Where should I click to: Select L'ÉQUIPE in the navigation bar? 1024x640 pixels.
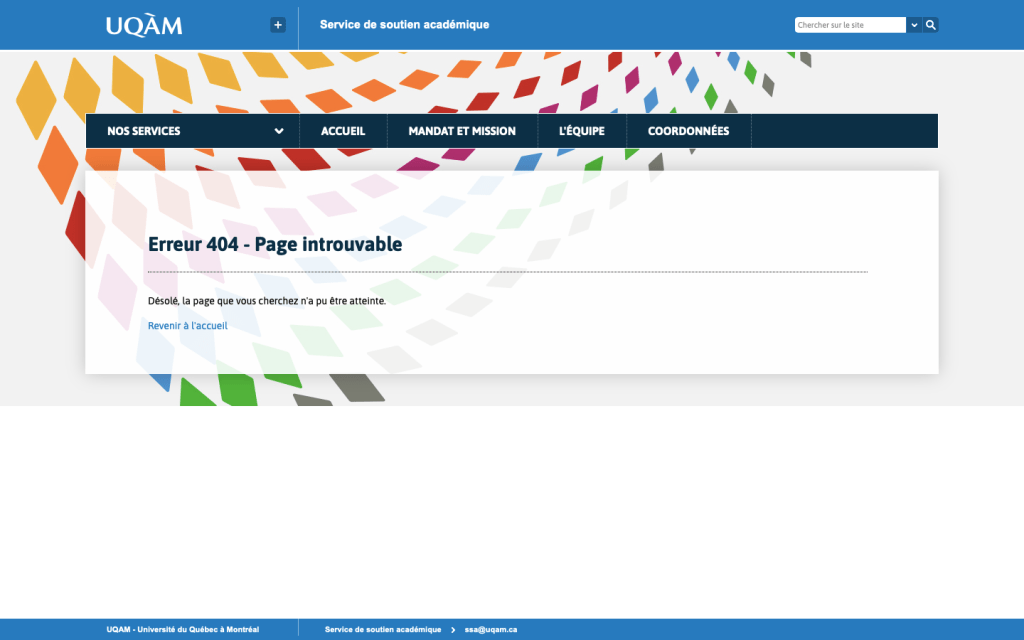click(582, 131)
